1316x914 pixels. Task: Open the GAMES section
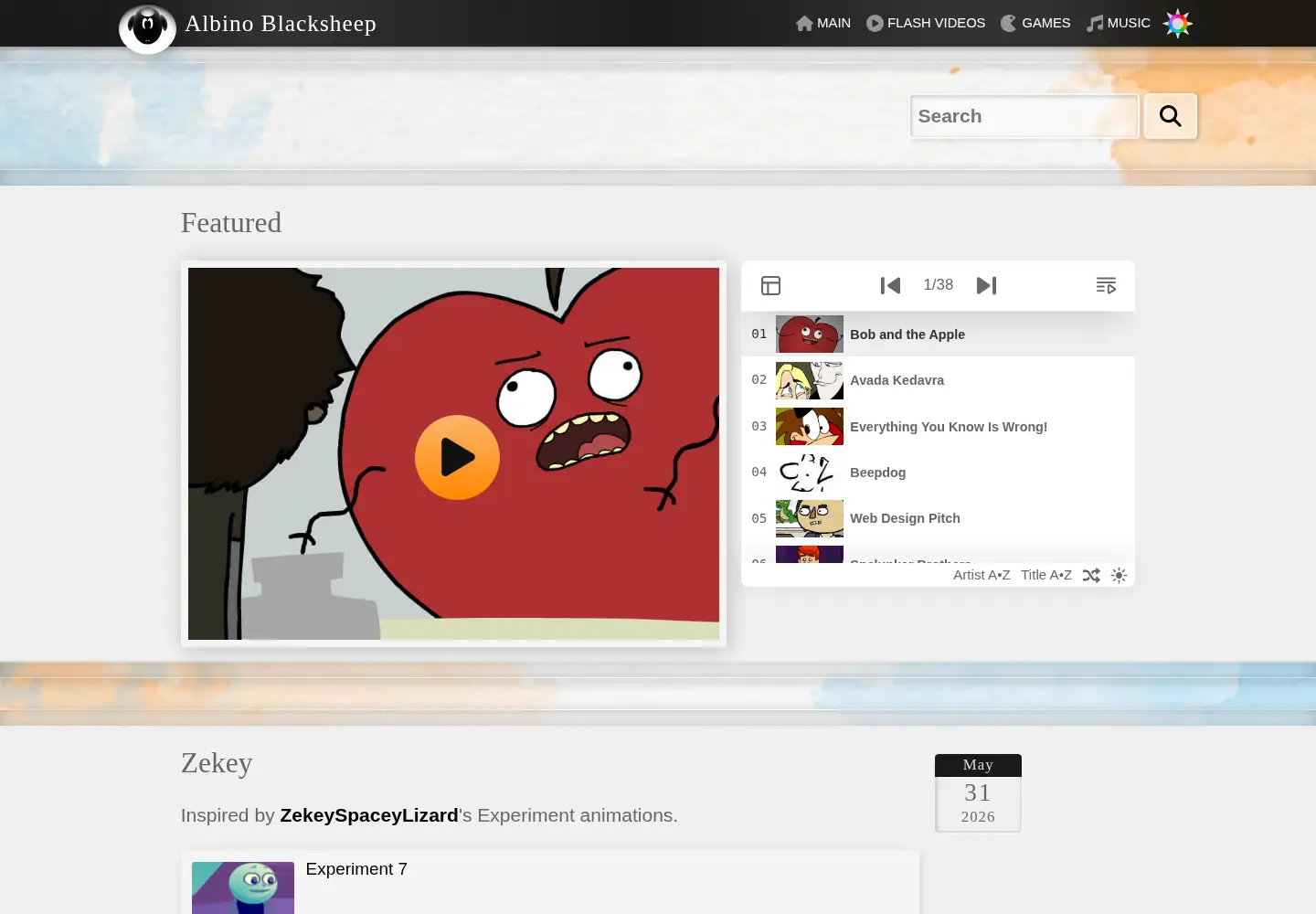pos(1035,23)
